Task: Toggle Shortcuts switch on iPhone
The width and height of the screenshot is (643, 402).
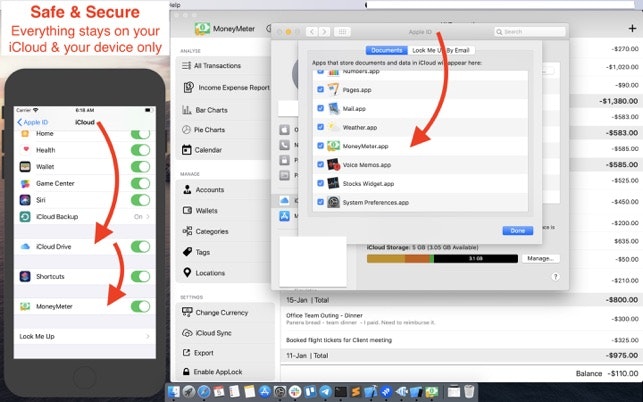Action: click(x=140, y=276)
